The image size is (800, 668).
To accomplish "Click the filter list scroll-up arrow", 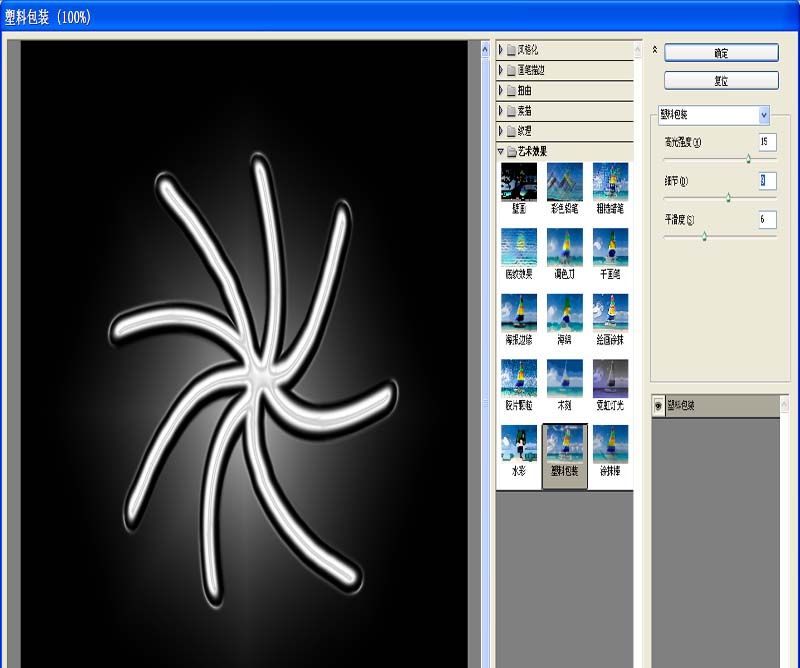I will [637, 50].
